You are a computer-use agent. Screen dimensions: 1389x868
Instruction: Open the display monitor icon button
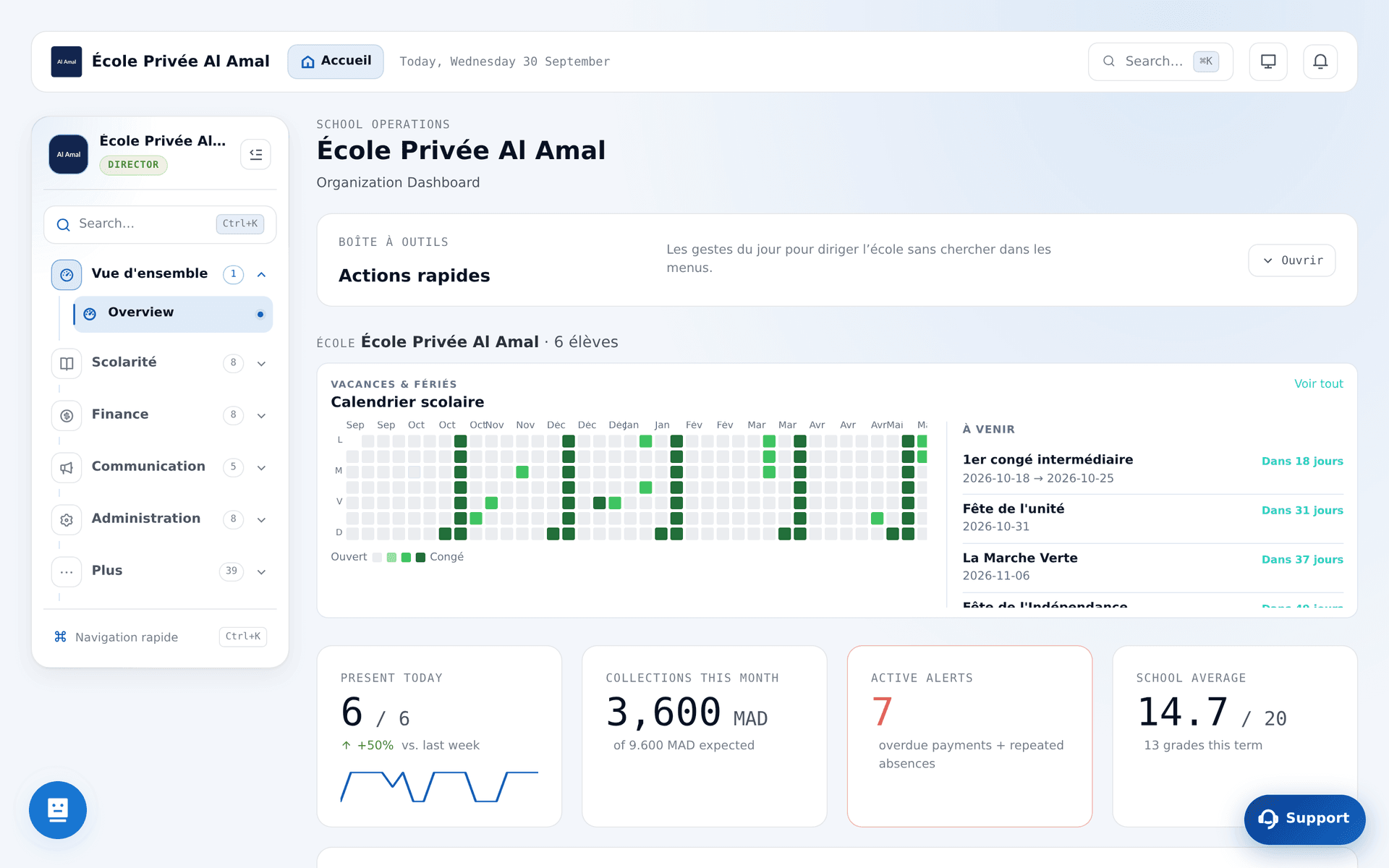click(1268, 61)
